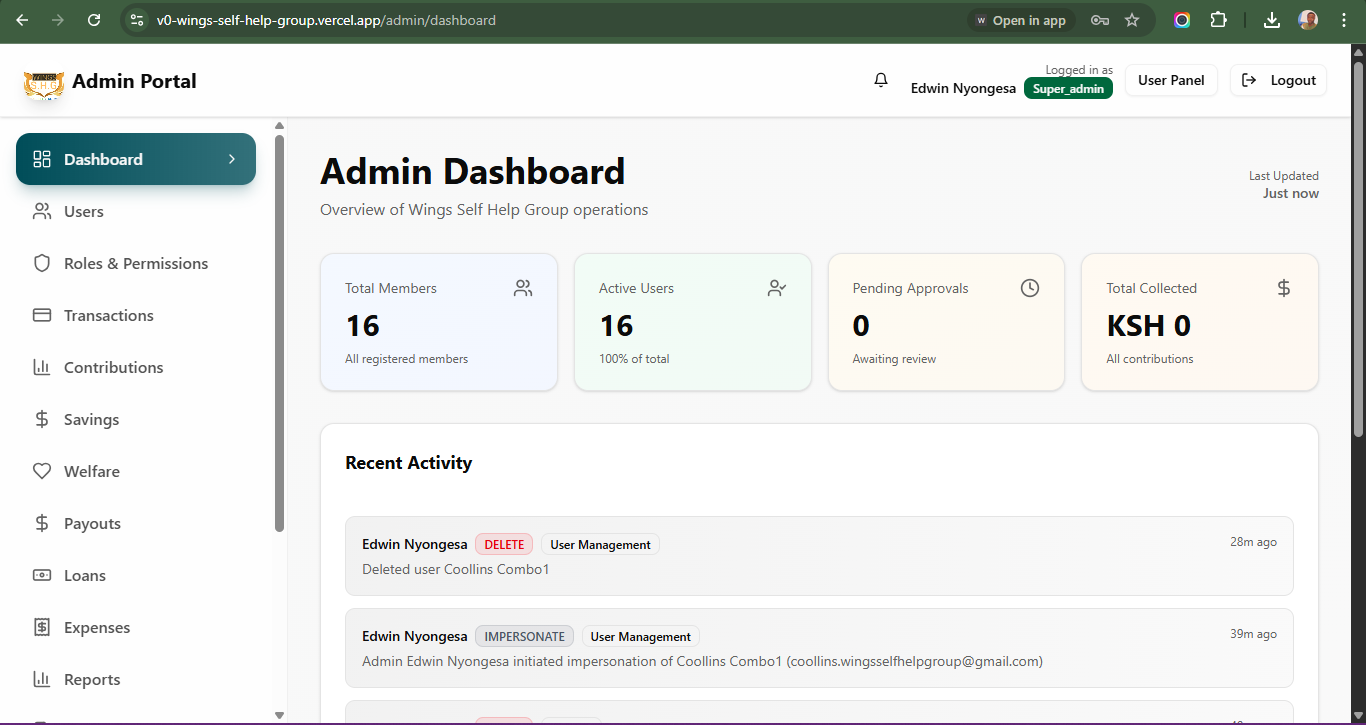This screenshot has width=1366, height=725.
Task: Click the Total Collected dollar icon
Action: coord(1284,288)
